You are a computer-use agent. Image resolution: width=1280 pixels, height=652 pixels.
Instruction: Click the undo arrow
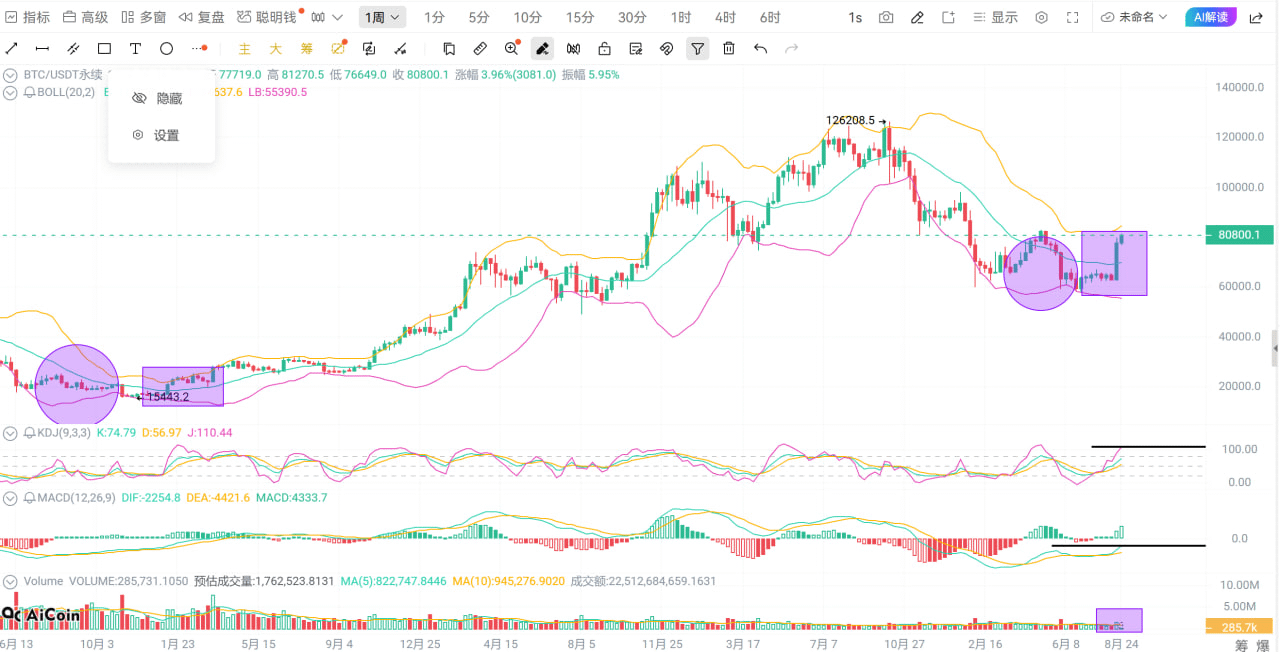(x=760, y=48)
